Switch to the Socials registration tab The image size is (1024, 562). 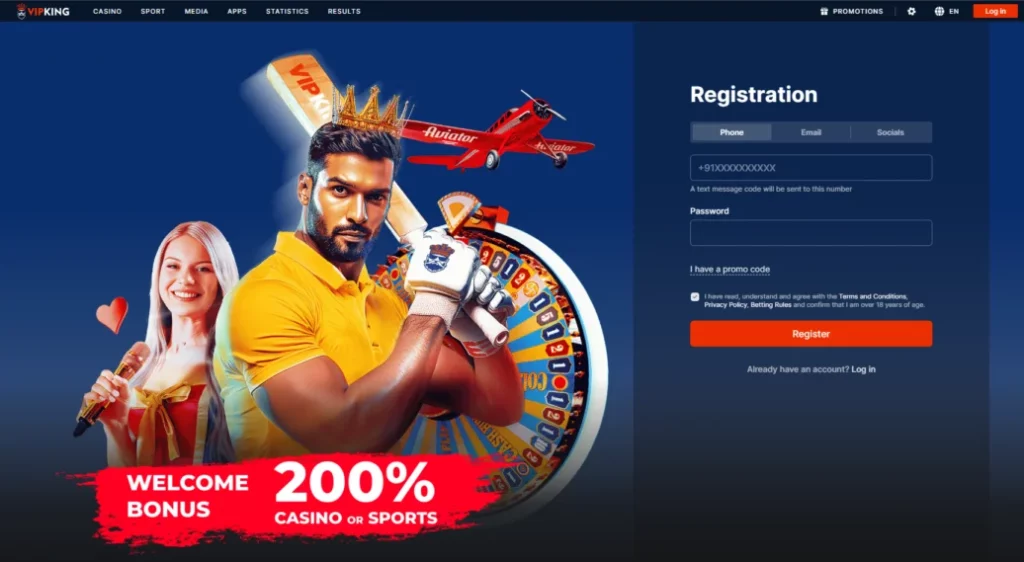tap(891, 132)
